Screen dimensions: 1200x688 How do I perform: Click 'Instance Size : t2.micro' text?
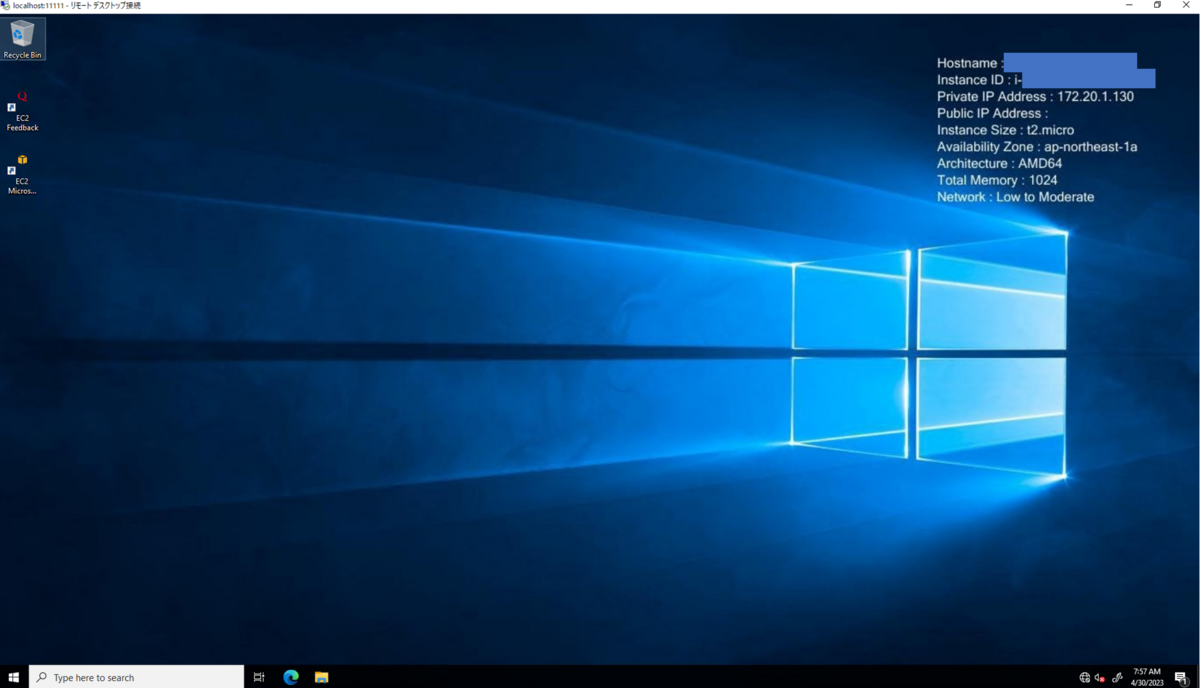click(1005, 130)
